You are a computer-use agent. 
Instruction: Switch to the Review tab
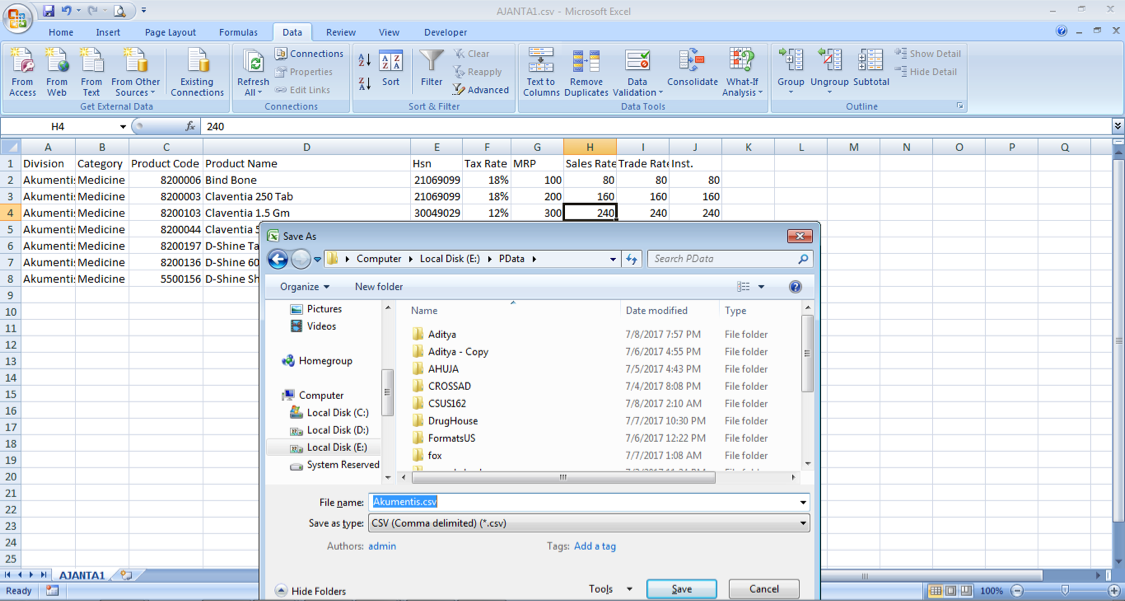pos(341,32)
